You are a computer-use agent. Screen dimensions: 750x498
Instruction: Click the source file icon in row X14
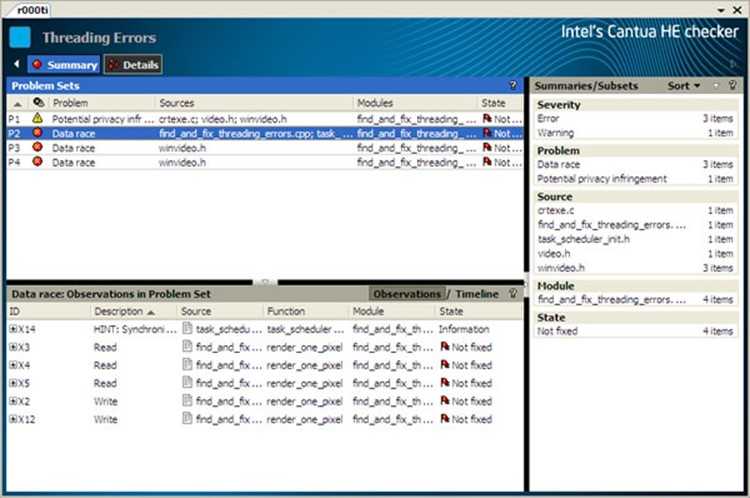(188, 328)
